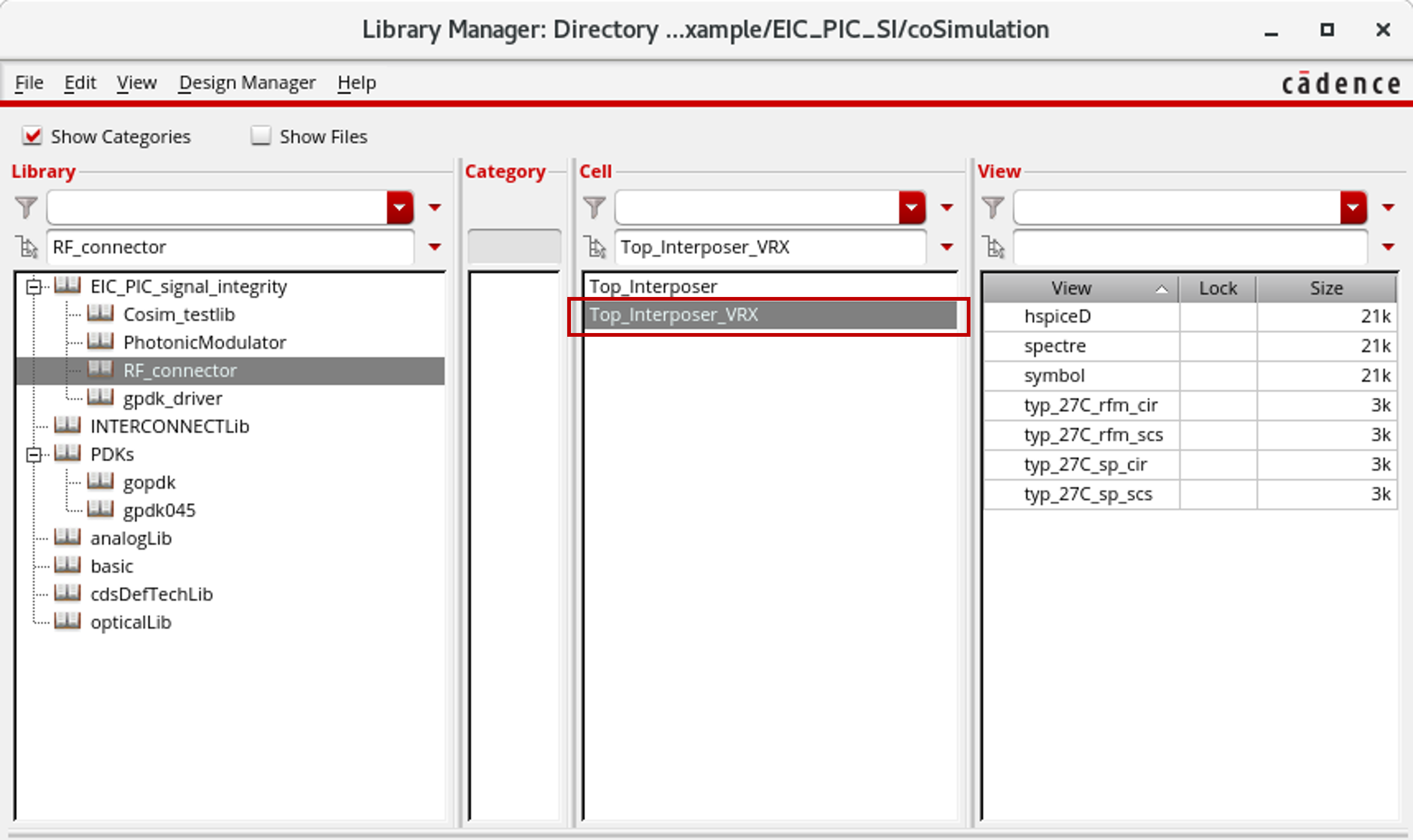Open the Edit menu
Viewport: 1413px width, 840px height.
click(x=80, y=83)
